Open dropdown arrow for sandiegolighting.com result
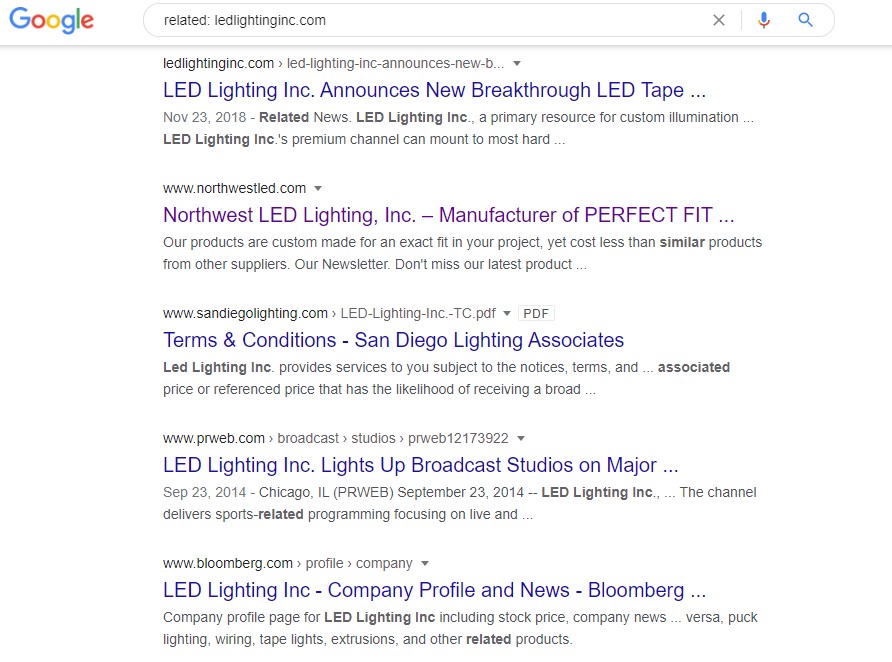The width and height of the screenshot is (892, 662). click(x=507, y=313)
